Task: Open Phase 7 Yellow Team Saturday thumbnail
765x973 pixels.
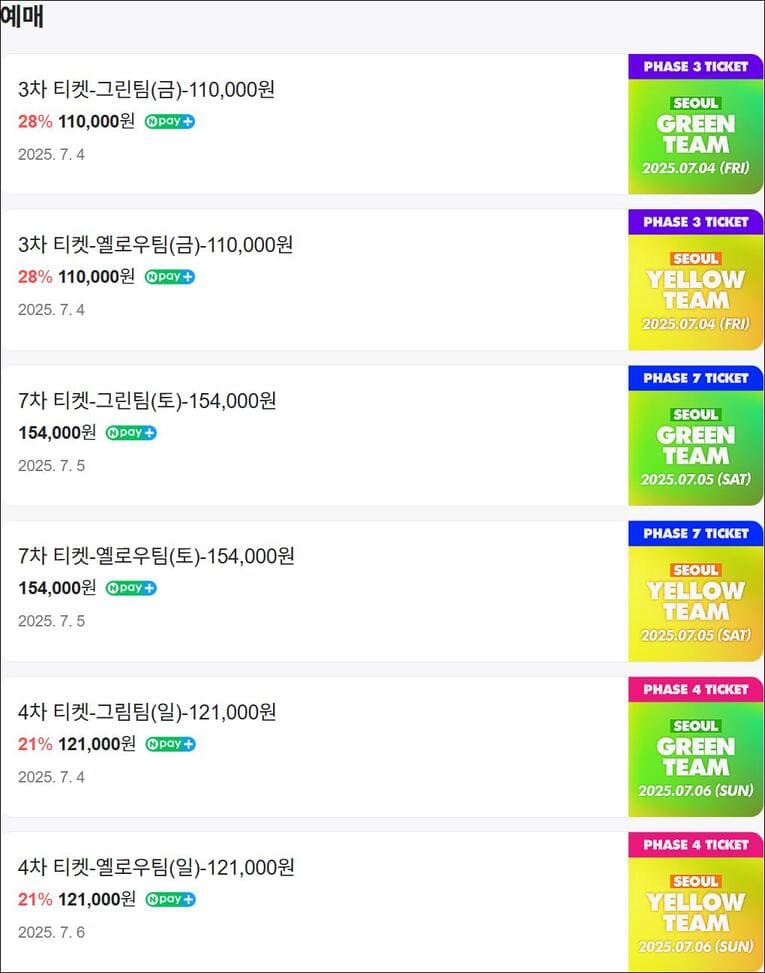Action: 696,591
